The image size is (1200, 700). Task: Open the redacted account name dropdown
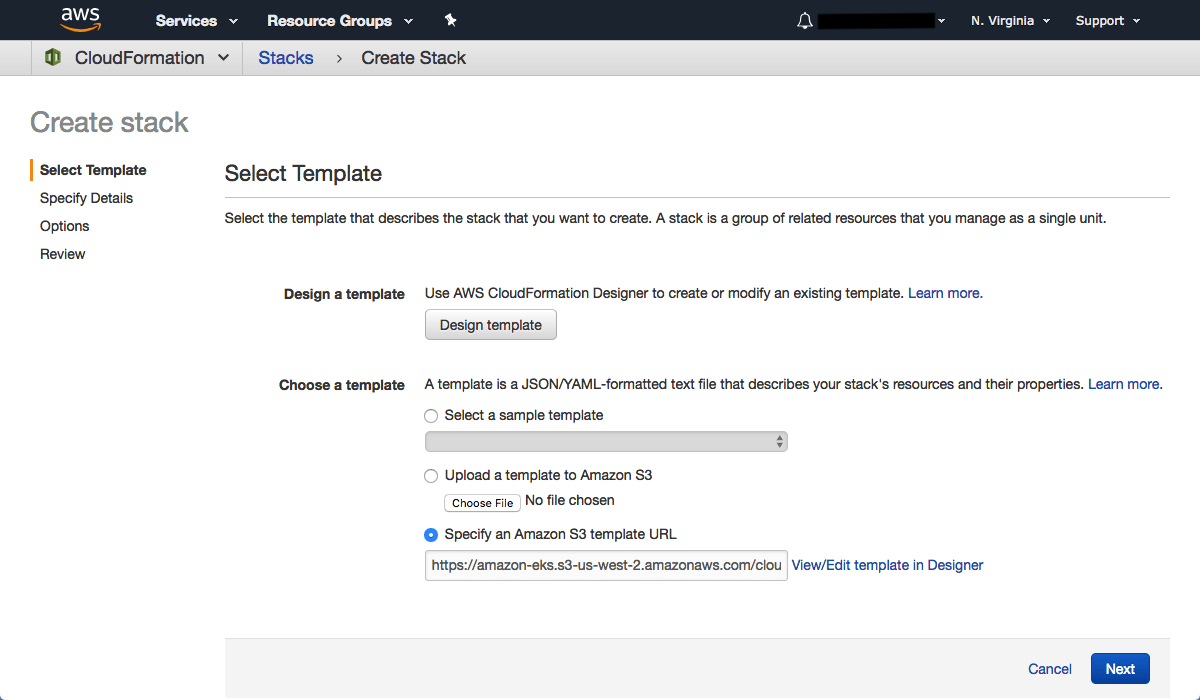882,20
